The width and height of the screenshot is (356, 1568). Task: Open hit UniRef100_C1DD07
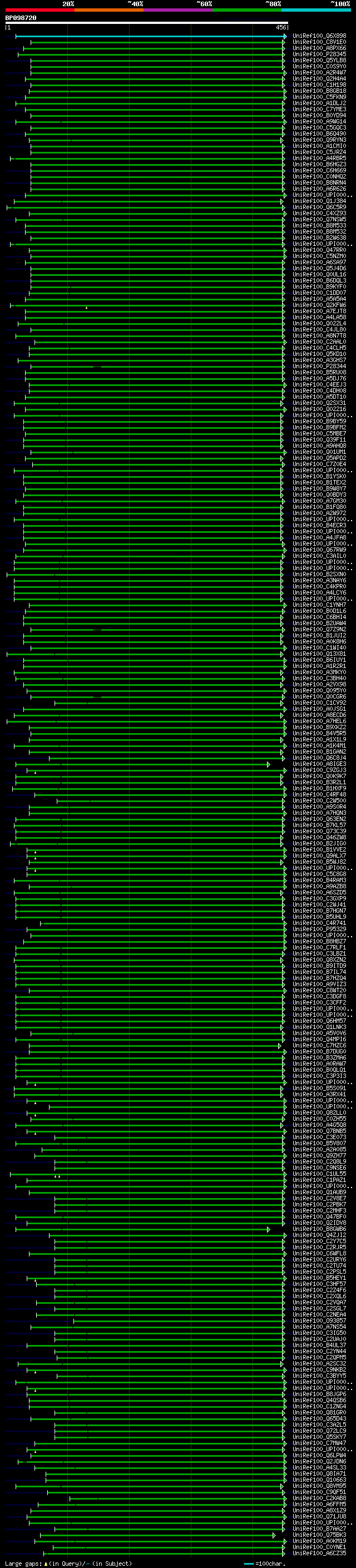319,293
